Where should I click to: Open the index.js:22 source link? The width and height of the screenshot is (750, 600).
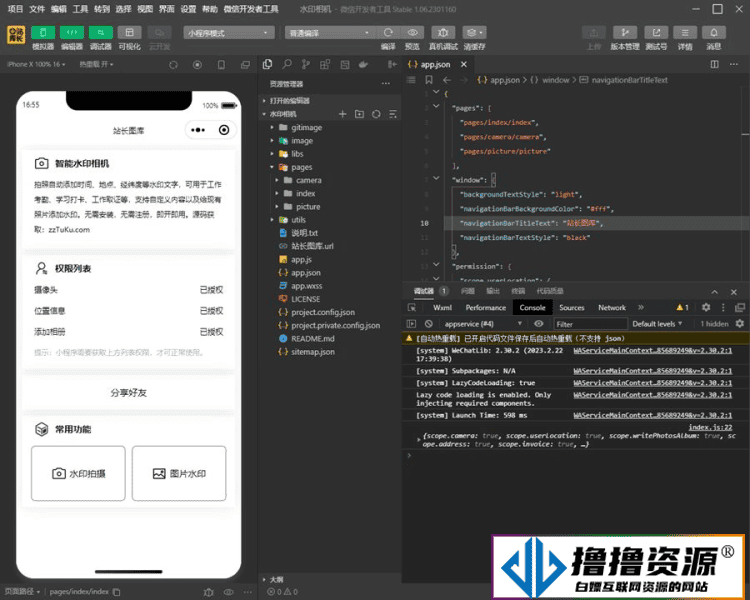(x=710, y=427)
